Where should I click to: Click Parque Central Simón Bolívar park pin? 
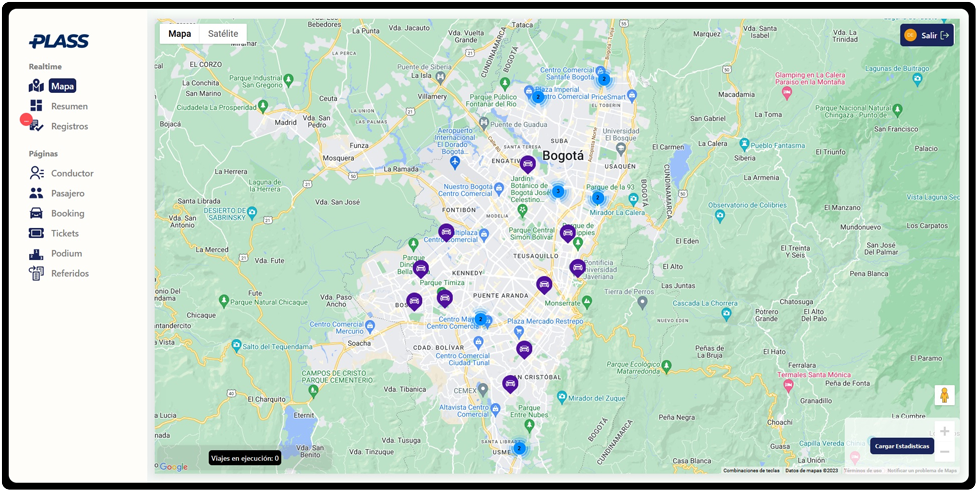(x=523, y=212)
